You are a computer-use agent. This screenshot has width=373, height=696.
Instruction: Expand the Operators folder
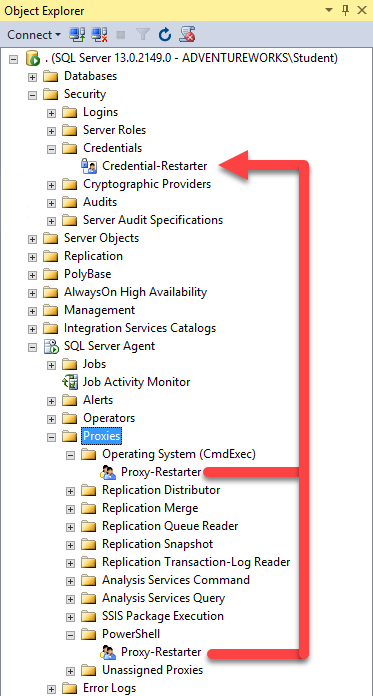(x=52, y=419)
